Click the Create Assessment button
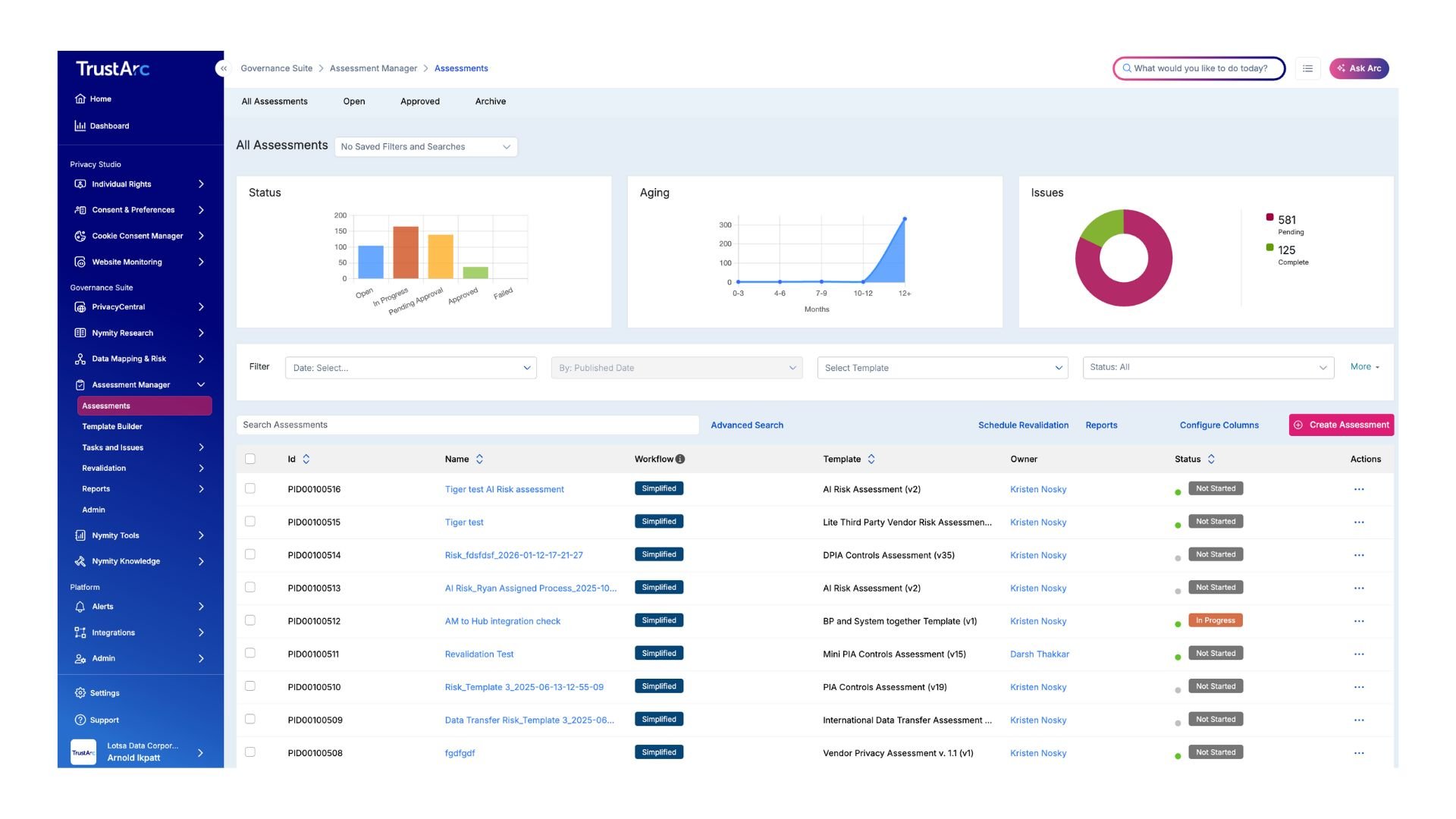This screenshot has width=1456, height=819. [1341, 425]
